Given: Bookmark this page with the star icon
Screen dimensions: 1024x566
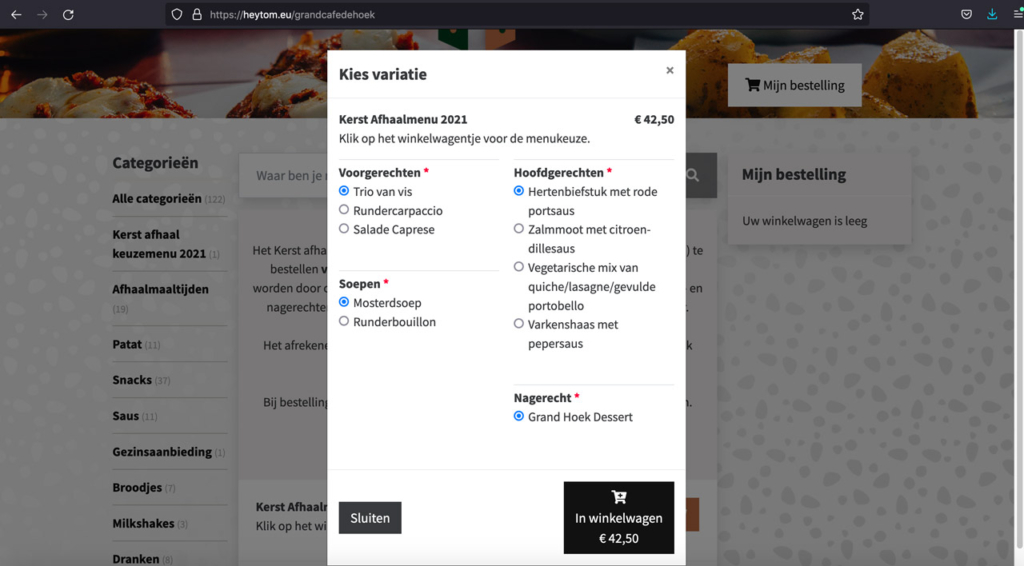Looking at the screenshot, I should click(x=857, y=14).
